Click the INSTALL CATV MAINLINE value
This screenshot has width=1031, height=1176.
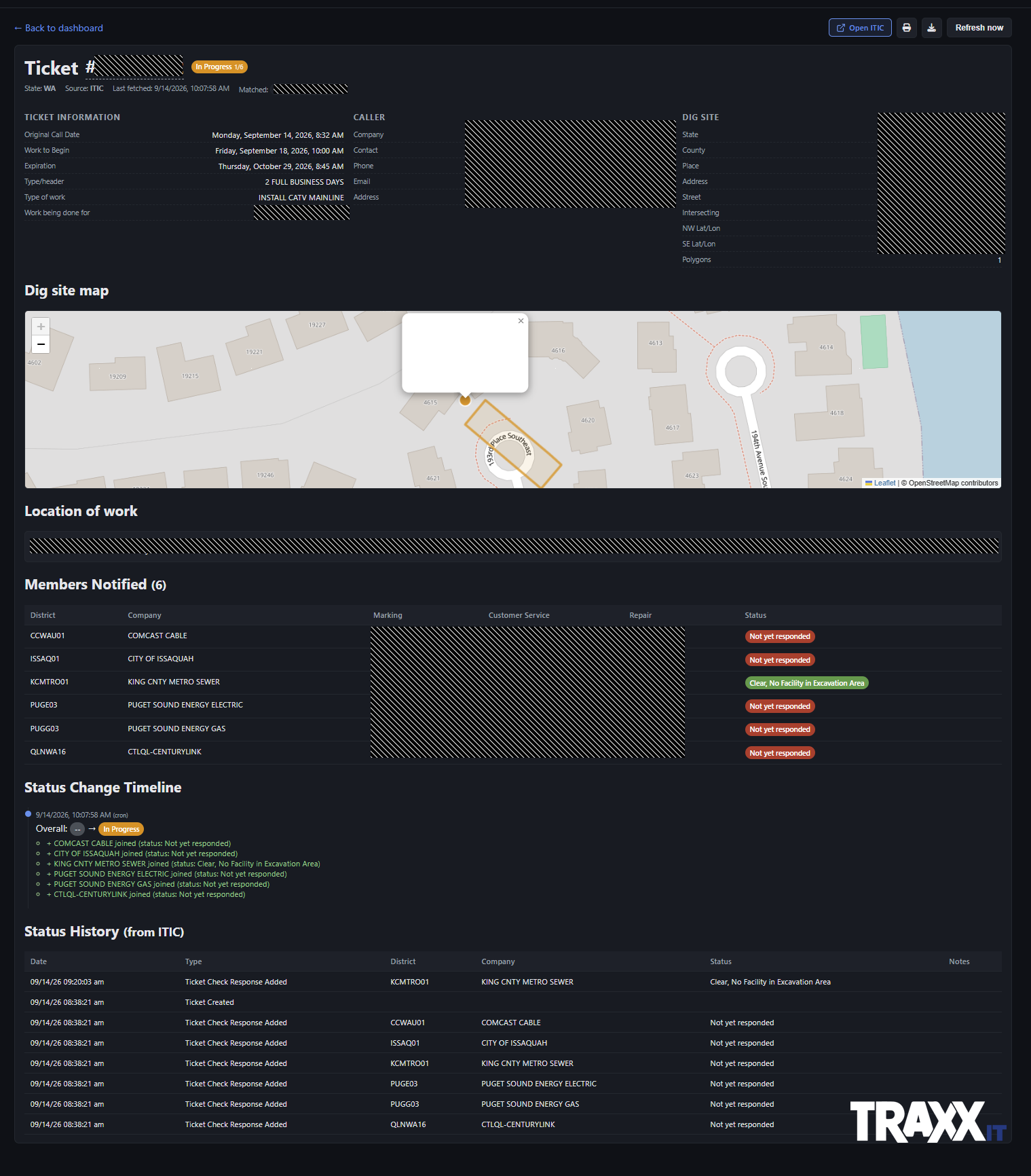click(x=301, y=198)
